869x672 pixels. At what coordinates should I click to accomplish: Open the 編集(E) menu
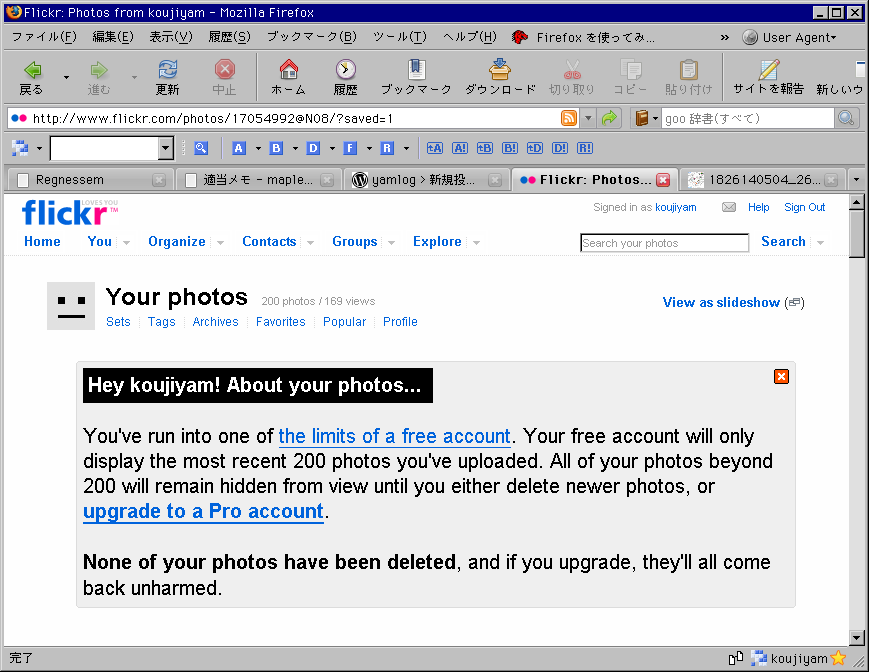[113, 37]
